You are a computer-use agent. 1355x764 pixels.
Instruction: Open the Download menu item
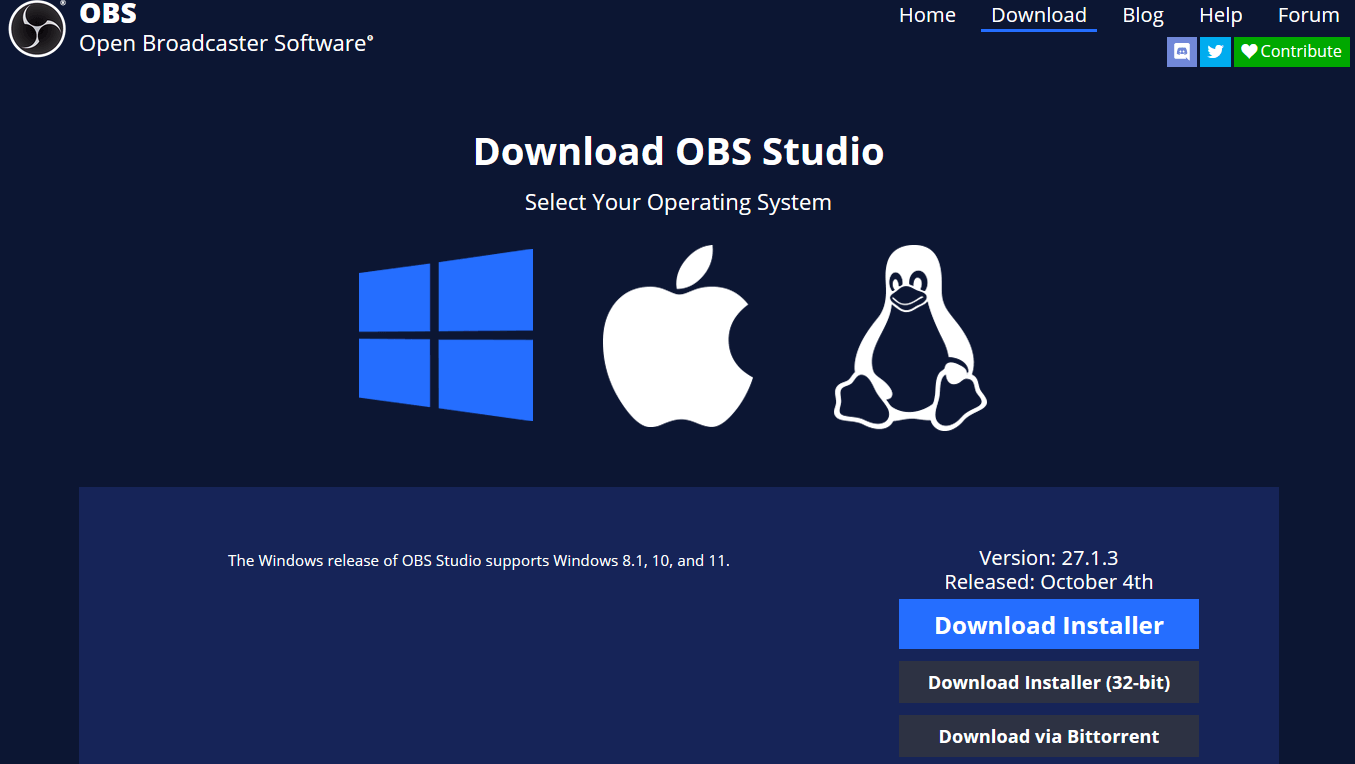[x=1038, y=15]
